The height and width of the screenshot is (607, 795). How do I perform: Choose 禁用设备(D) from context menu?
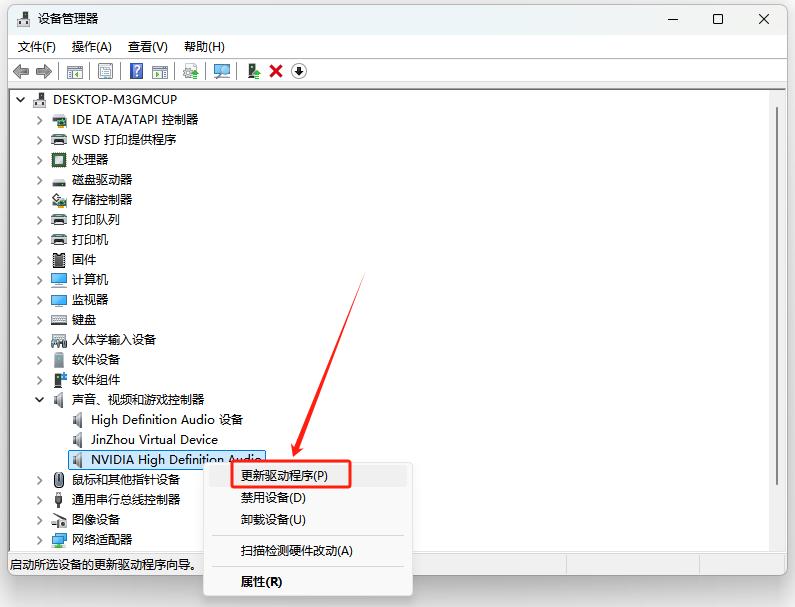pyautogui.click(x=308, y=497)
